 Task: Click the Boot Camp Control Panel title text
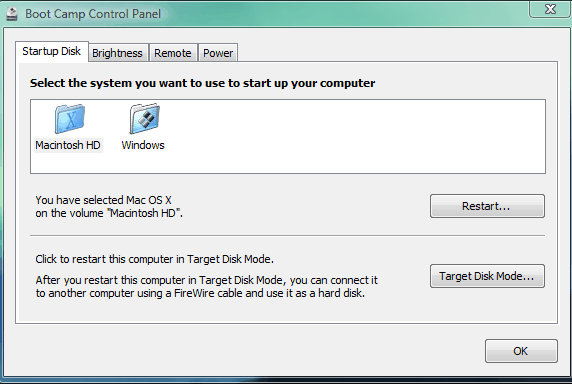[x=93, y=14]
